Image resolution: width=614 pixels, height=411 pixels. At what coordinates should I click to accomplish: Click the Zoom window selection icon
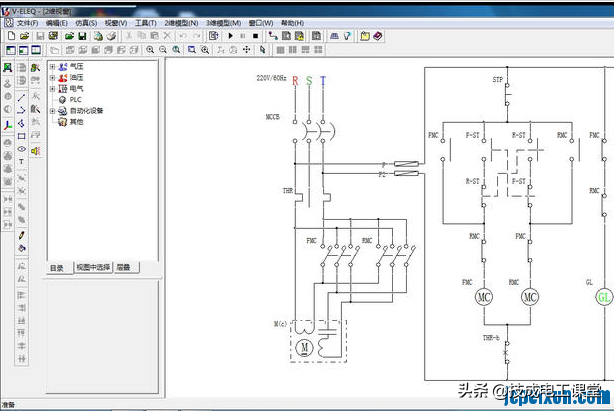pyautogui.click(x=191, y=50)
